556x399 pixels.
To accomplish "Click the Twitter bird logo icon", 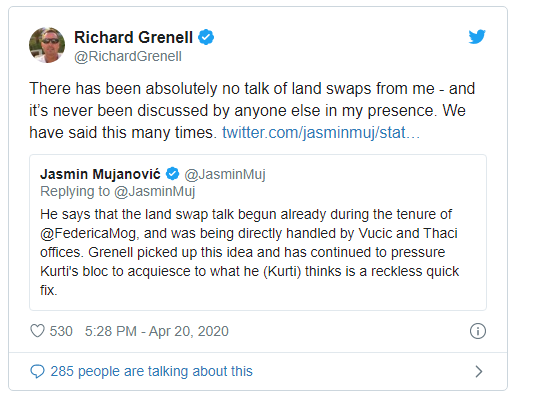I will pyautogui.click(x=477, y=37).
